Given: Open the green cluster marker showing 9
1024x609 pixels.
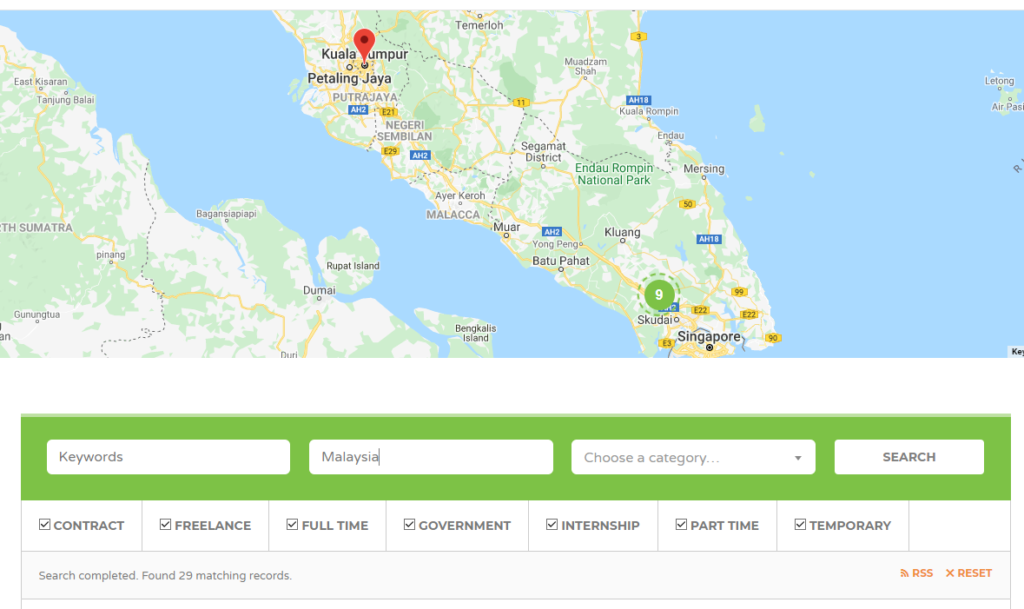Looking at the screenshot, I should click(659, 295).
